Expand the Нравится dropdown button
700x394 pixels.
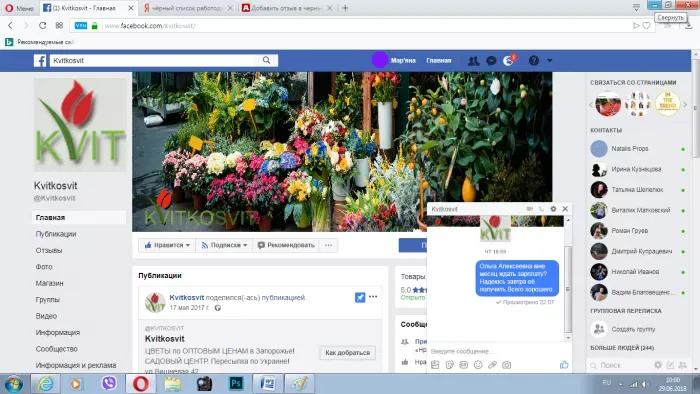coord(167,245)
